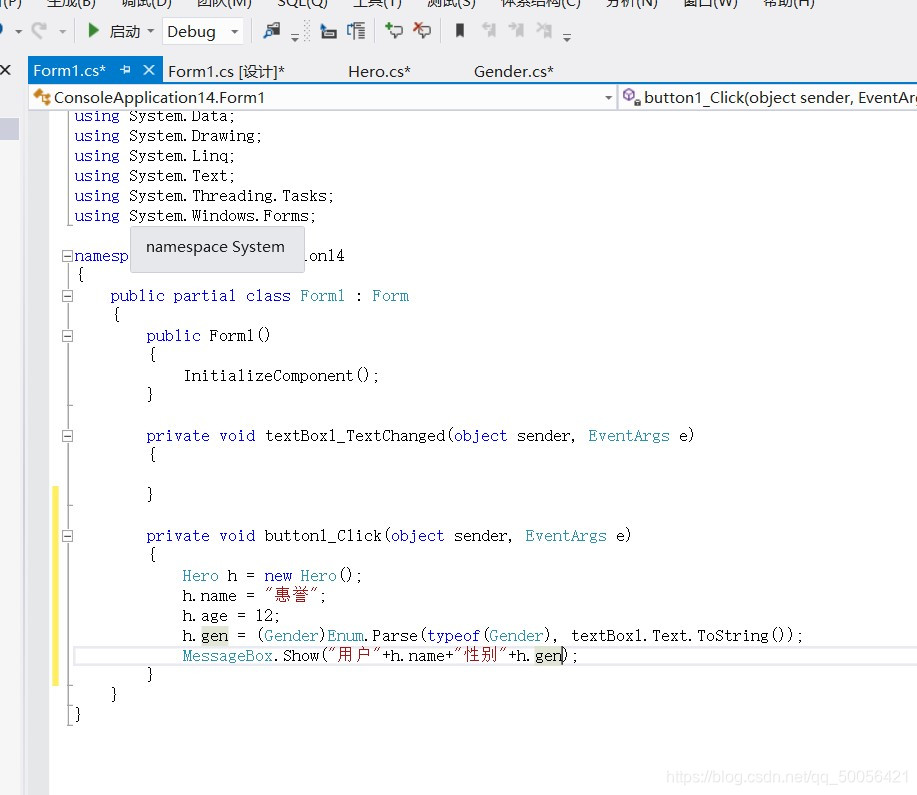917x795 pixels.
Task: Click 'button1_Click' method name in code
Action: (x=323, y=536)
